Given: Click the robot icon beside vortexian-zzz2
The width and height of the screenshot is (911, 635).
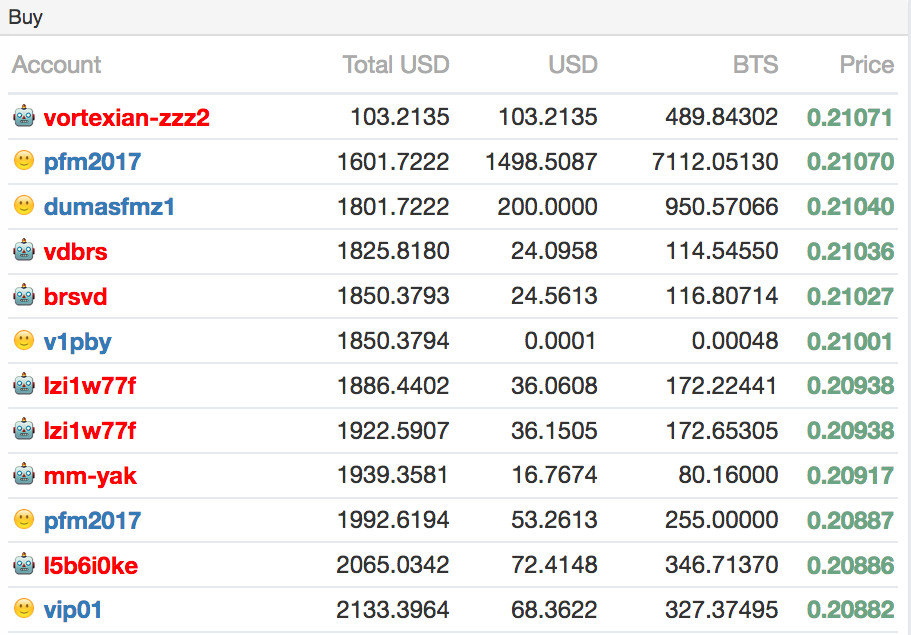Looking at the screenshot, I should point(24,116).
